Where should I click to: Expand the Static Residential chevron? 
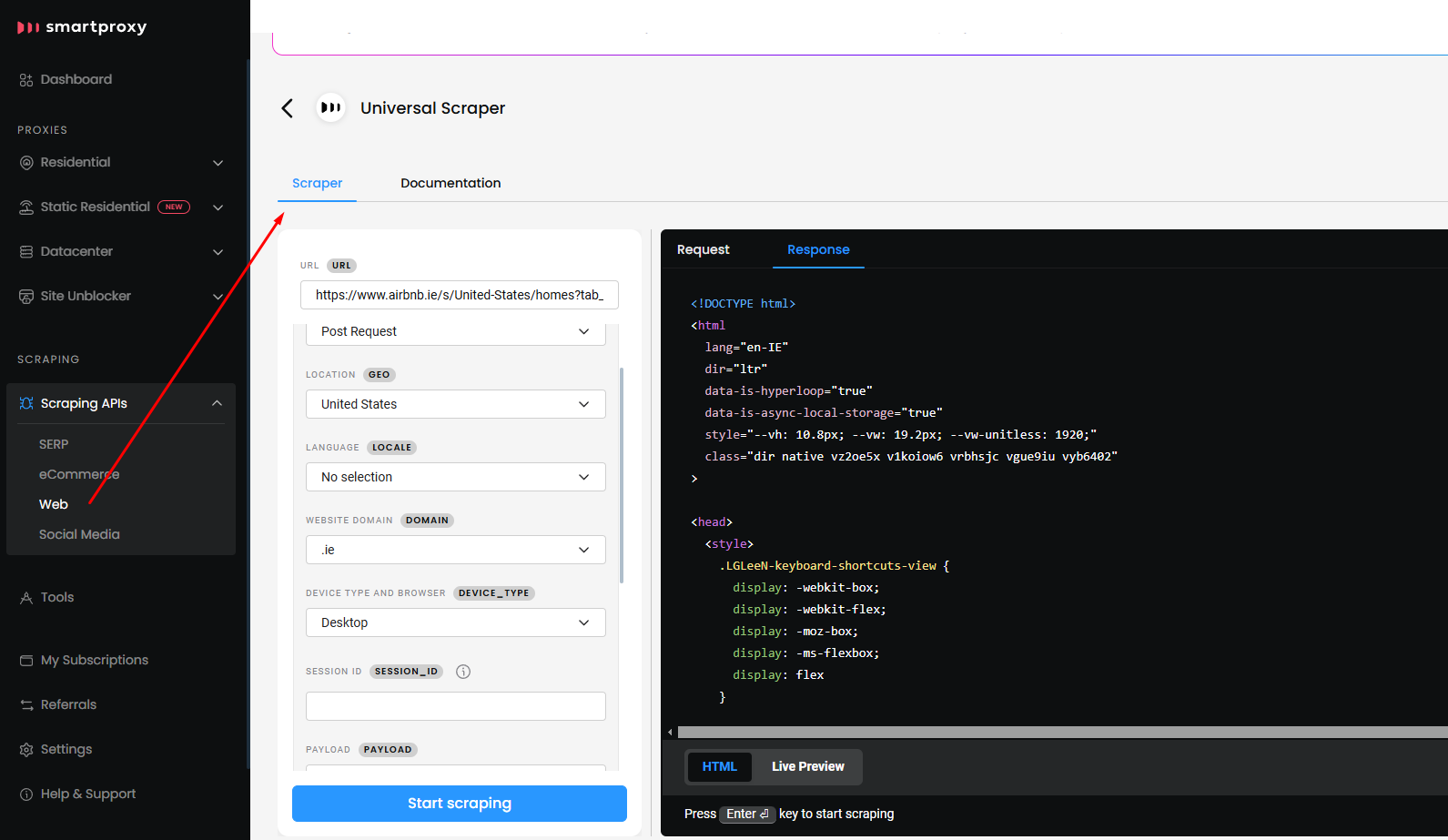pos(218,207)
